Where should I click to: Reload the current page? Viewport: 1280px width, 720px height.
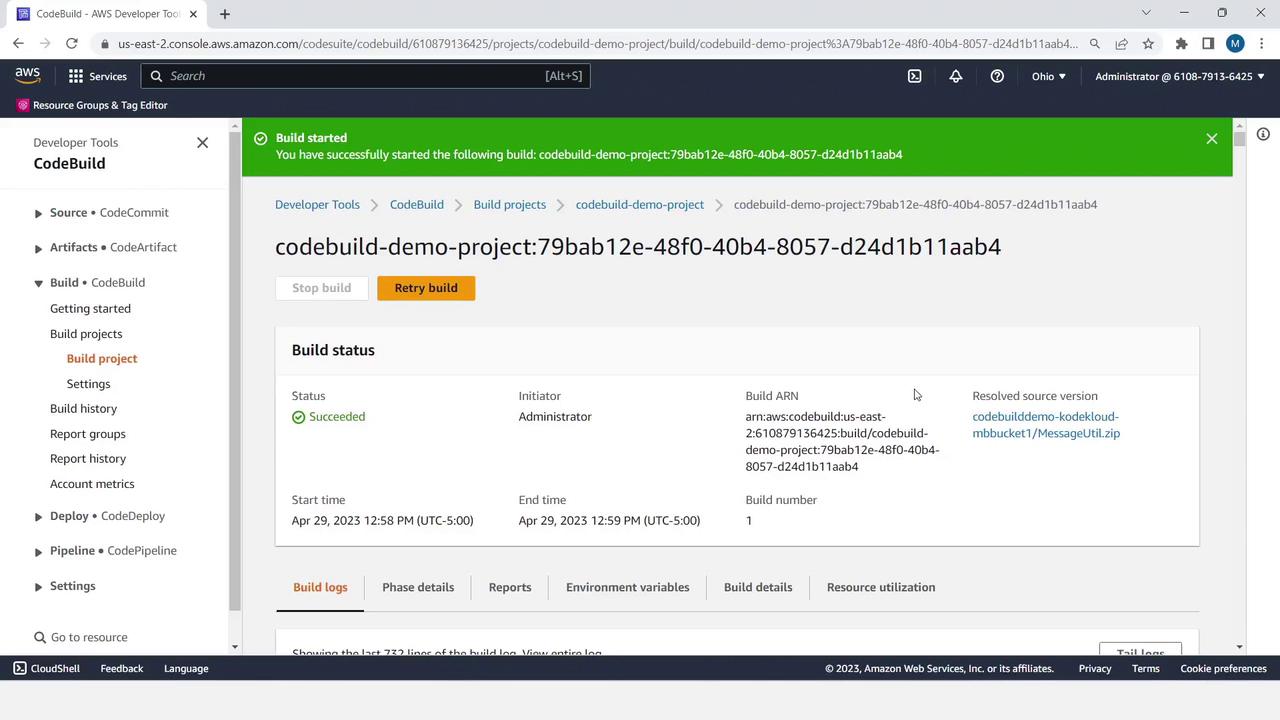pyautogui.click(x=72, y=43)
